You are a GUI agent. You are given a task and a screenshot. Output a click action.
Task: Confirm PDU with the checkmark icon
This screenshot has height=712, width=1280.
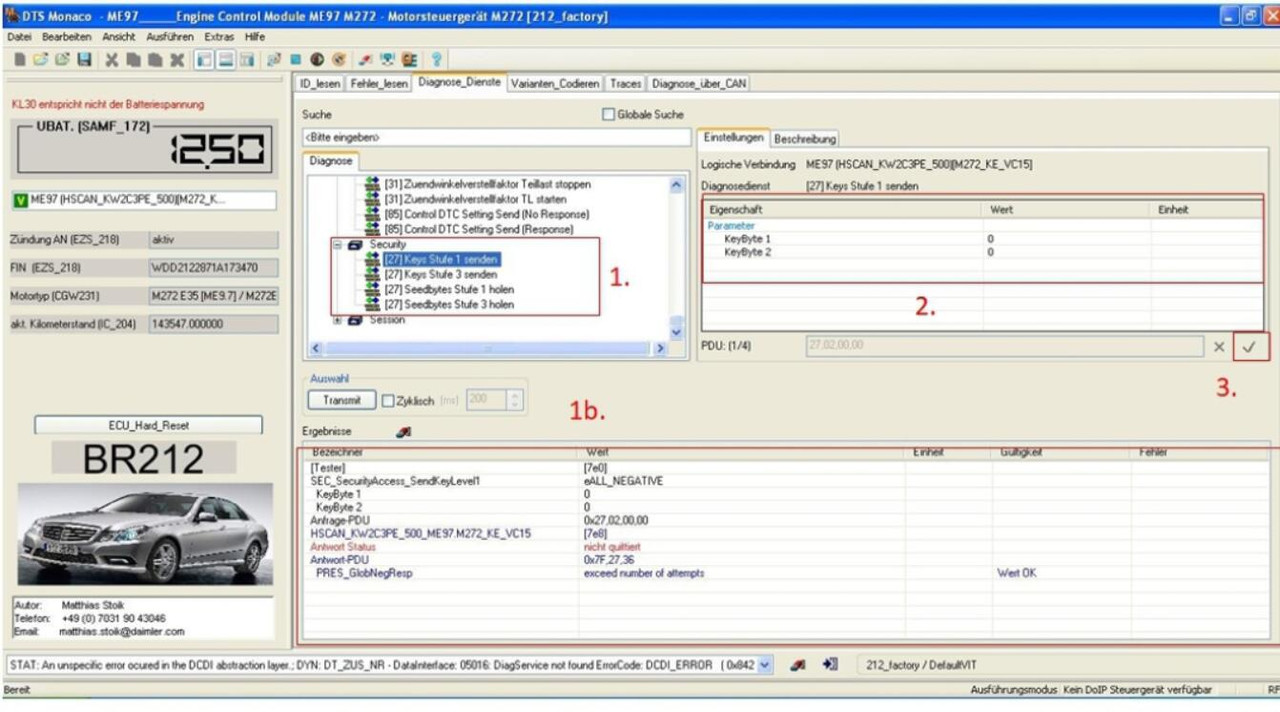(x=1251, y=346)
